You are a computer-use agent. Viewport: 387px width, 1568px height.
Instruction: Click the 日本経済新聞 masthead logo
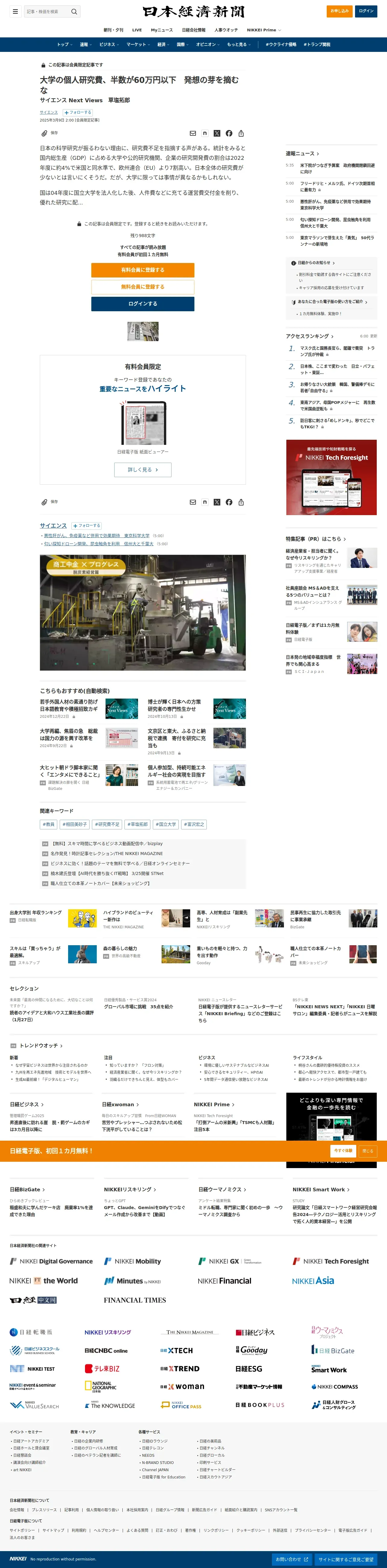point(193,11)
